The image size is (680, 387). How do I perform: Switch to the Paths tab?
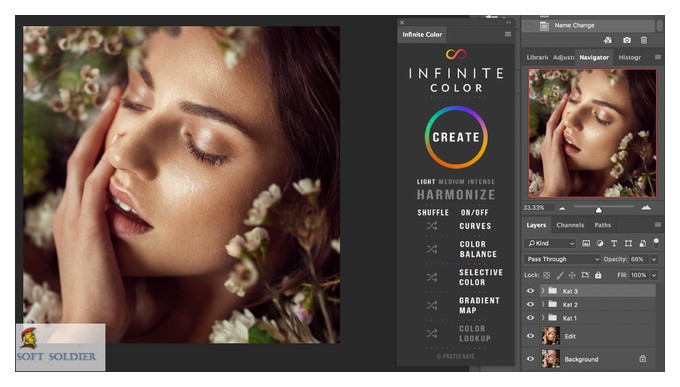coord(602,225)
